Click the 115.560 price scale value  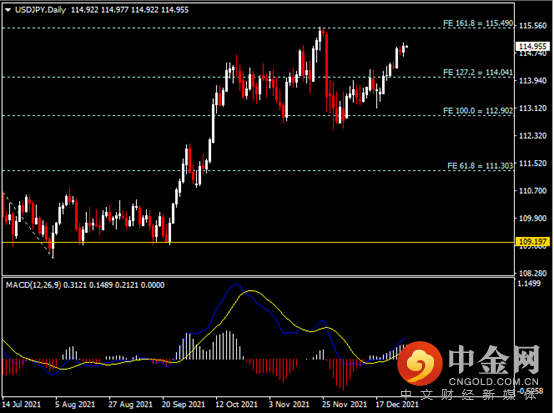532,25
